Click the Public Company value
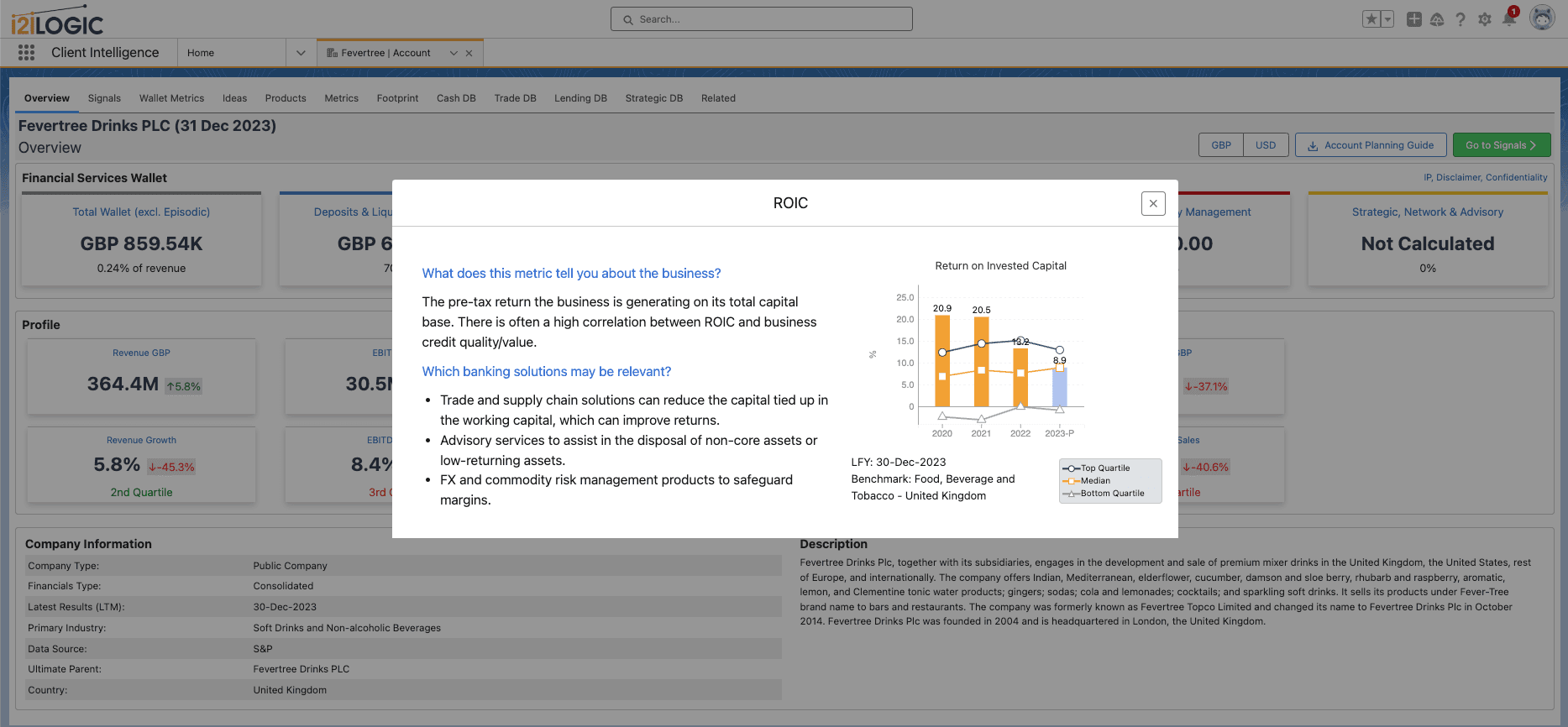The width and height of the screenshot is (1568, 727). [290, 566]
